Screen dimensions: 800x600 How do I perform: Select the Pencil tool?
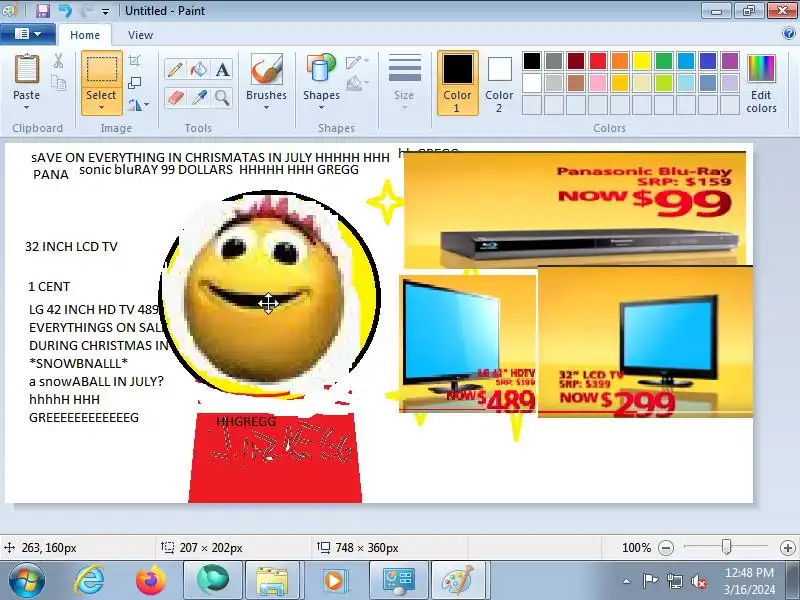coord(175,69)
